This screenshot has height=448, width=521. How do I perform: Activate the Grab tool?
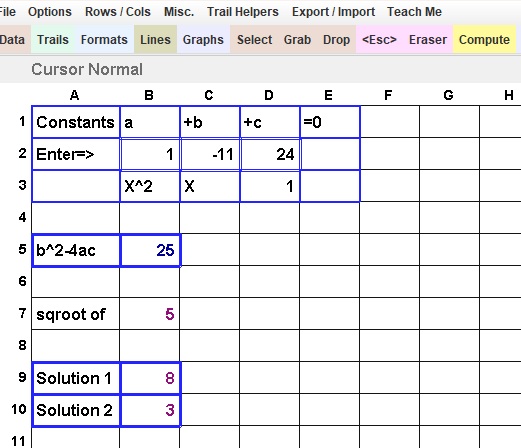coord(297,40)
